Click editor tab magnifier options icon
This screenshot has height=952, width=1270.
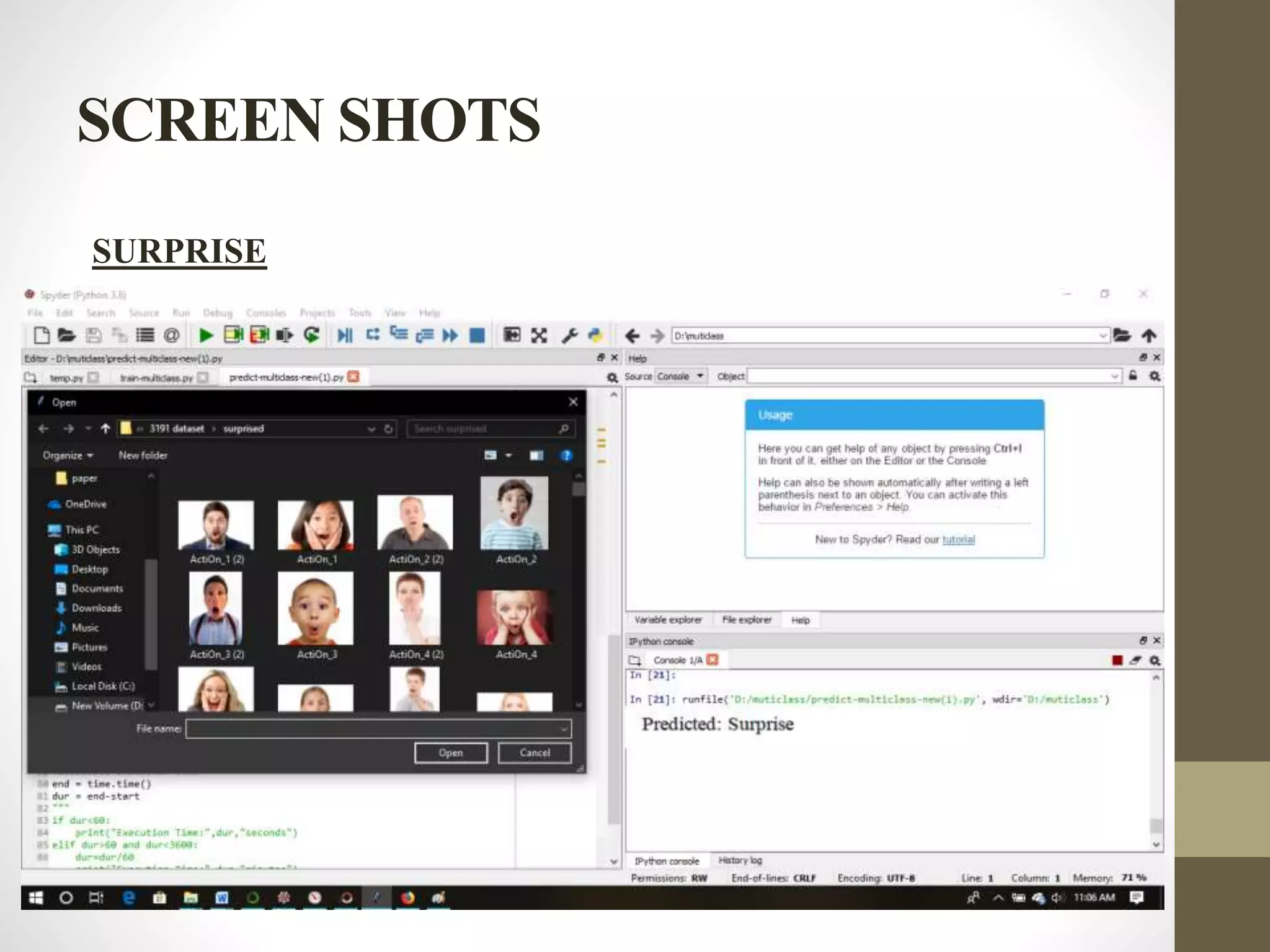(612, 377)
